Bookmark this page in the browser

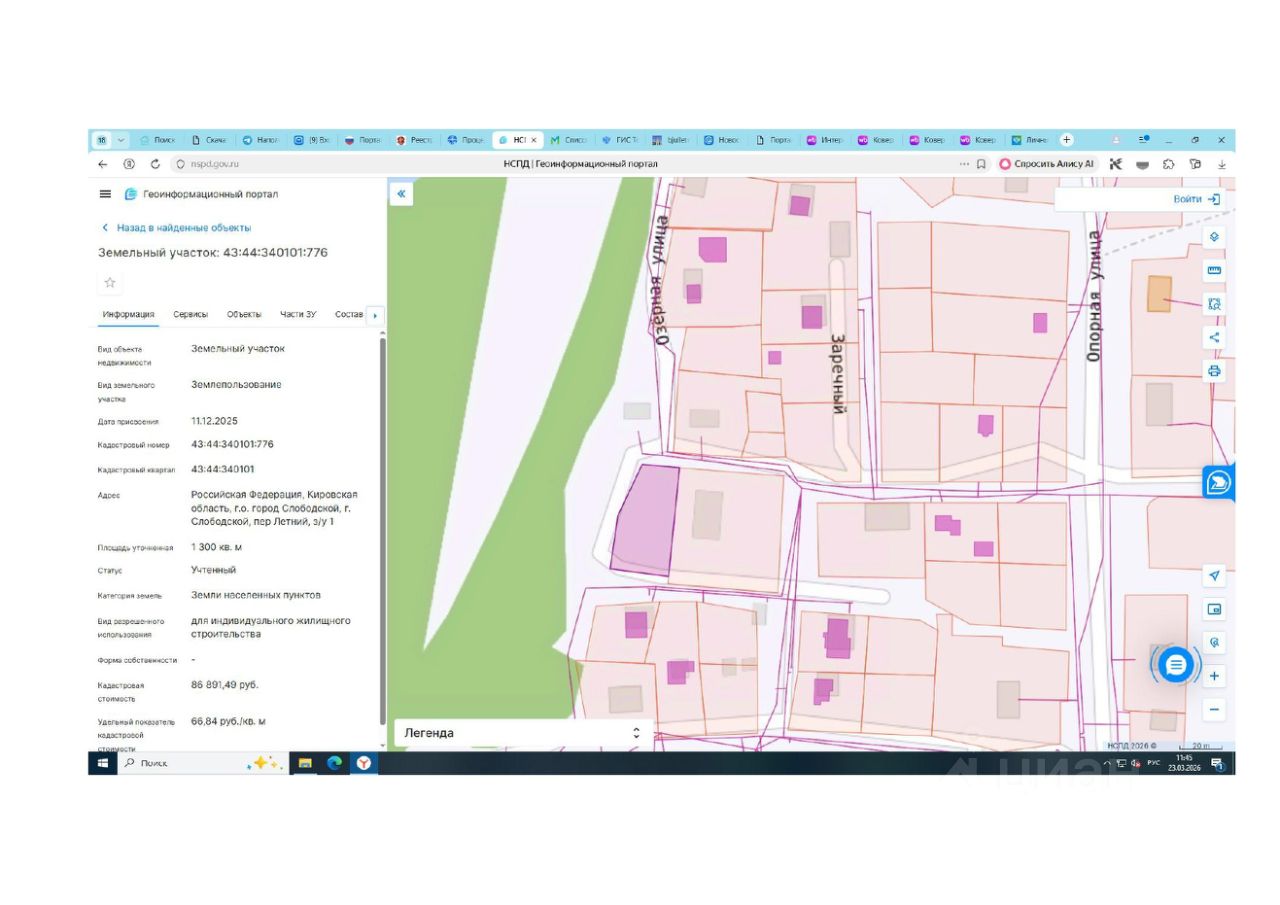click(981, 164)
